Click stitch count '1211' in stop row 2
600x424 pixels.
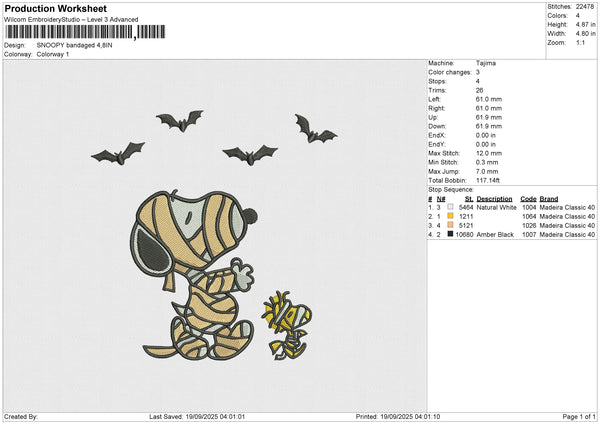coord(466,217)
